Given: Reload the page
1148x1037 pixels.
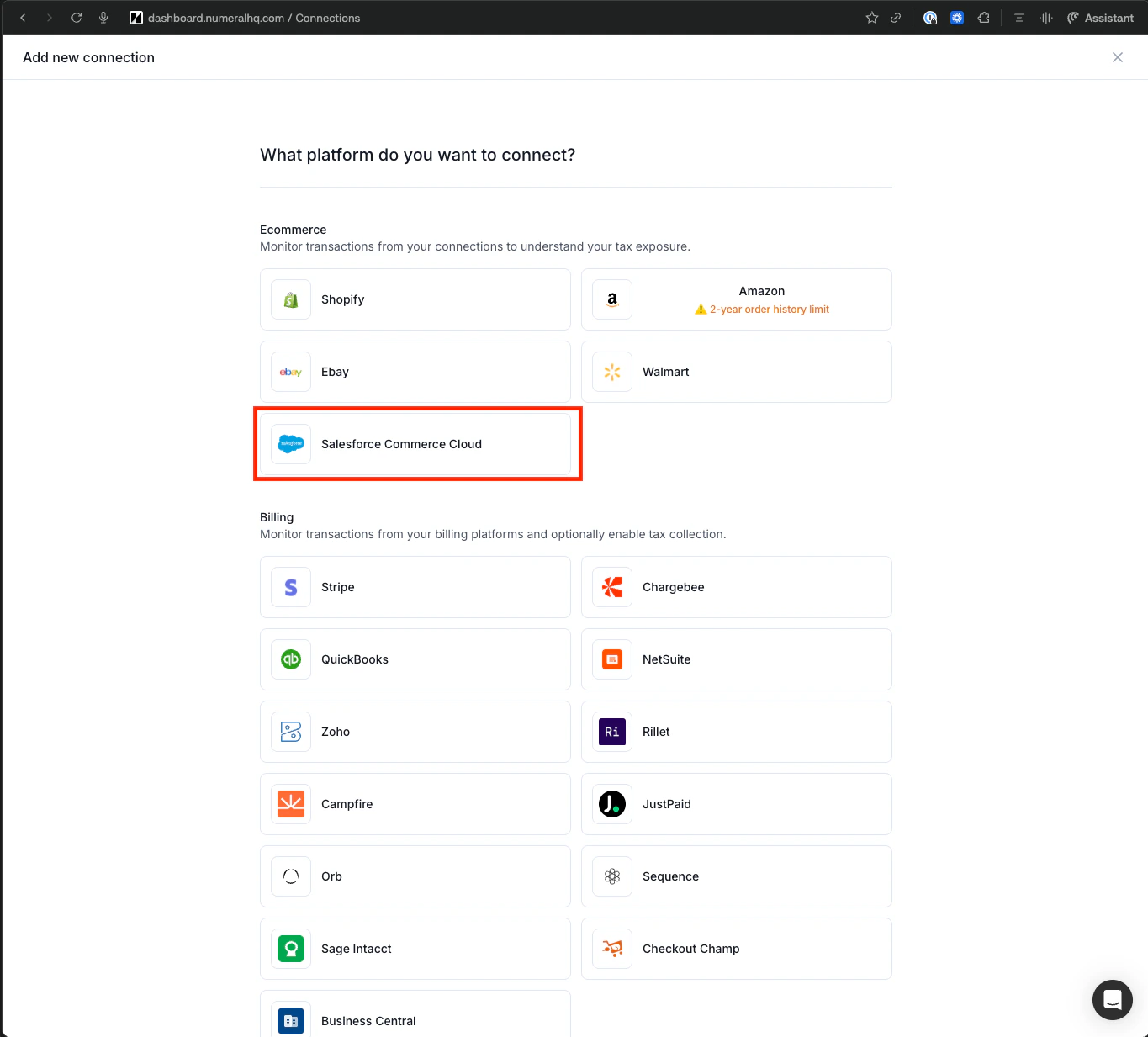Looking at the screenshot, I should 77,18.
